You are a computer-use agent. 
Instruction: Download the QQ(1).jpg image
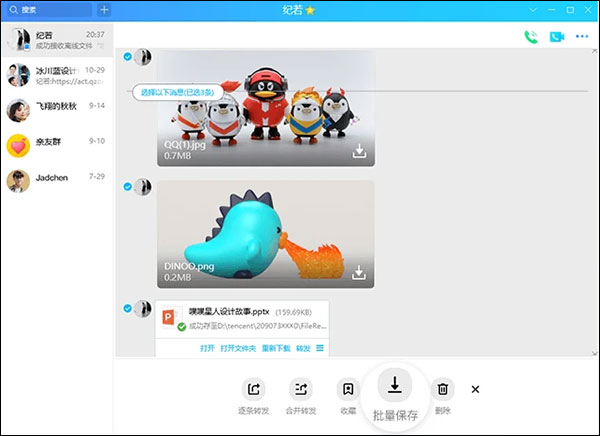tap(359, 151)
